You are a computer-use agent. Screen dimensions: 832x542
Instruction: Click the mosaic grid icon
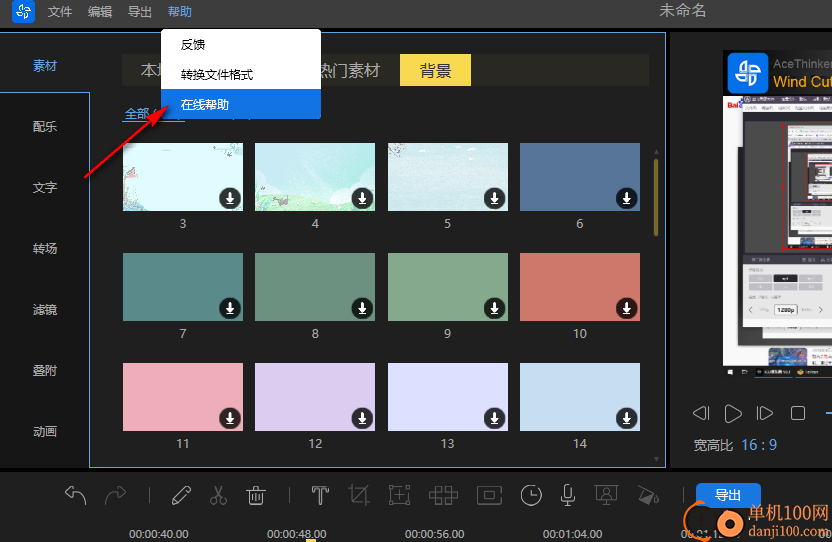click(443, 495)
